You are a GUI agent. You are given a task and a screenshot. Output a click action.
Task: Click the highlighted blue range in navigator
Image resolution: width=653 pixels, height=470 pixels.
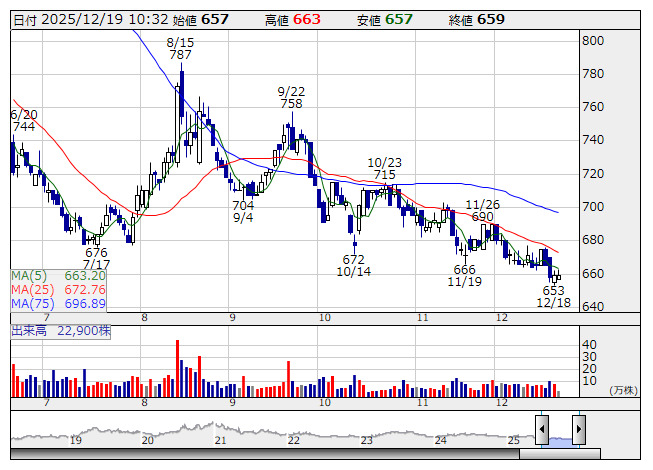[x=561, y=442]
